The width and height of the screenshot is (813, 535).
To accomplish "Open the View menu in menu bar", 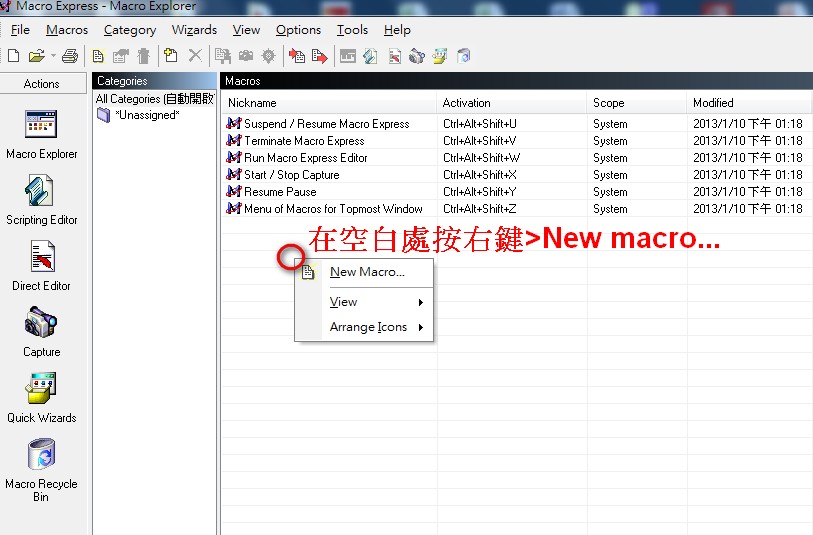I will pyautogui.click(x=246, y=30).
